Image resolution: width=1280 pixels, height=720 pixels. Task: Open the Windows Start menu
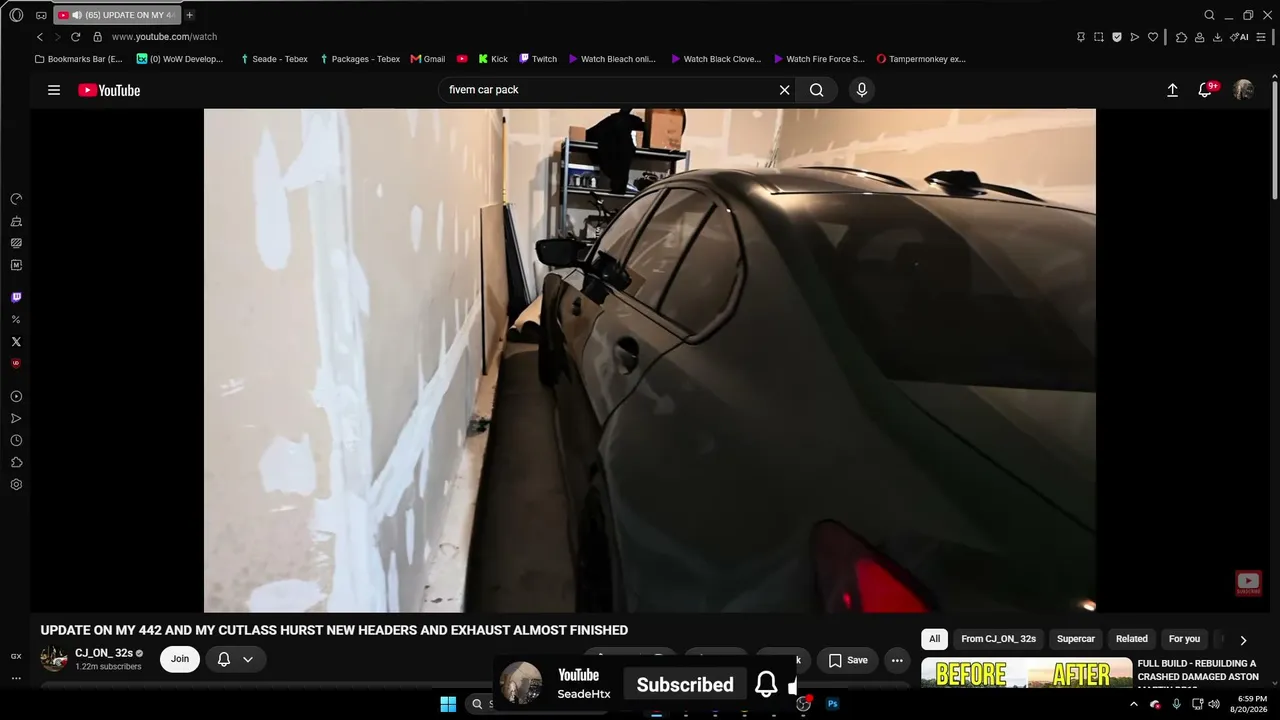coord(448,704)
